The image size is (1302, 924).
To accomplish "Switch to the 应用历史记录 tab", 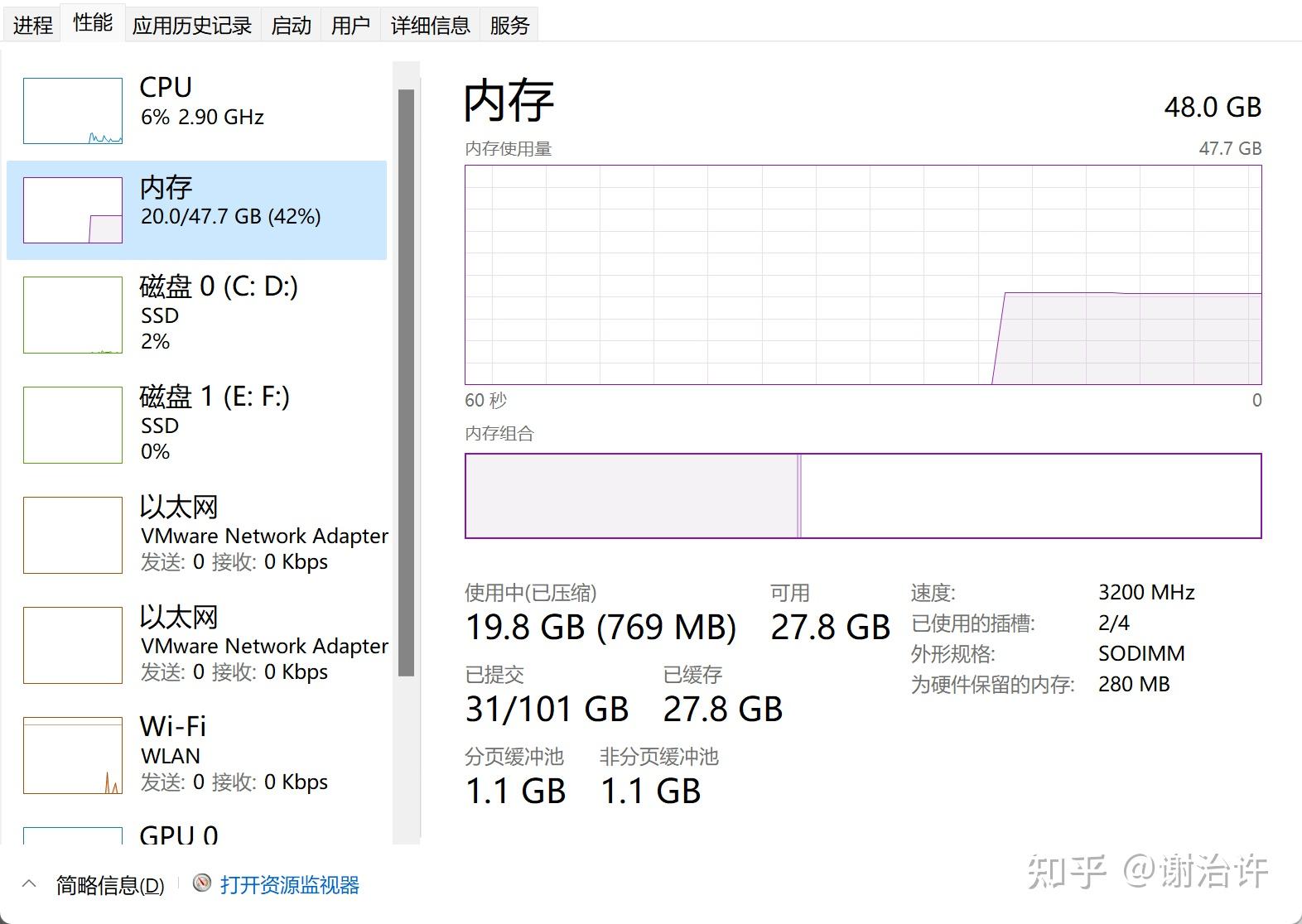I will click(192, 23).
